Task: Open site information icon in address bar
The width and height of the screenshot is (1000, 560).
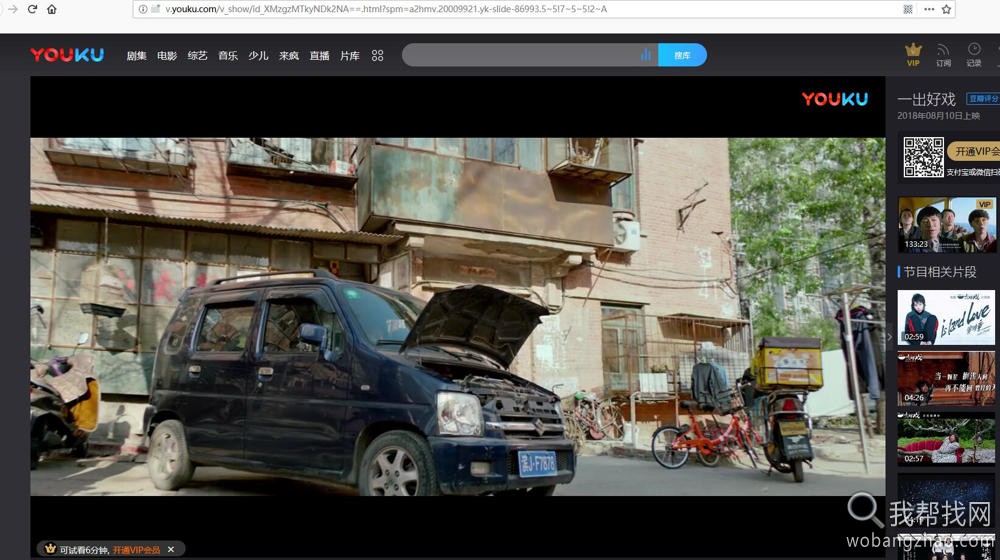Action: [143, 9]
